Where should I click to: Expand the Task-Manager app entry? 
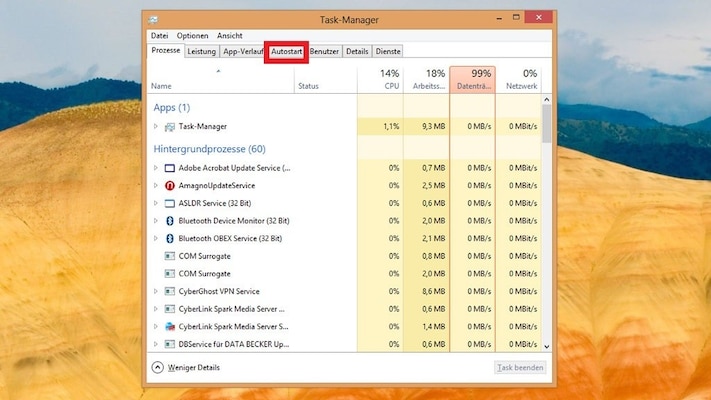[156, 127]
